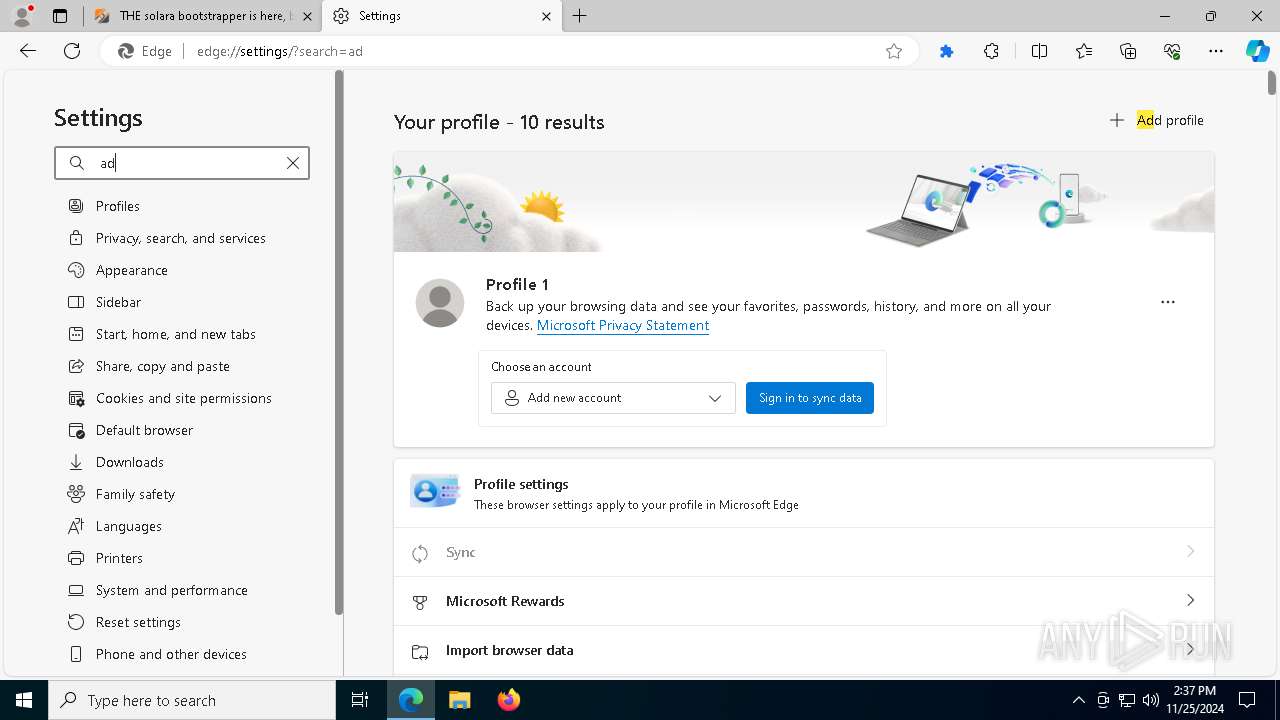Open Settings and more ellipsis menu

[x=1216, y=51]
